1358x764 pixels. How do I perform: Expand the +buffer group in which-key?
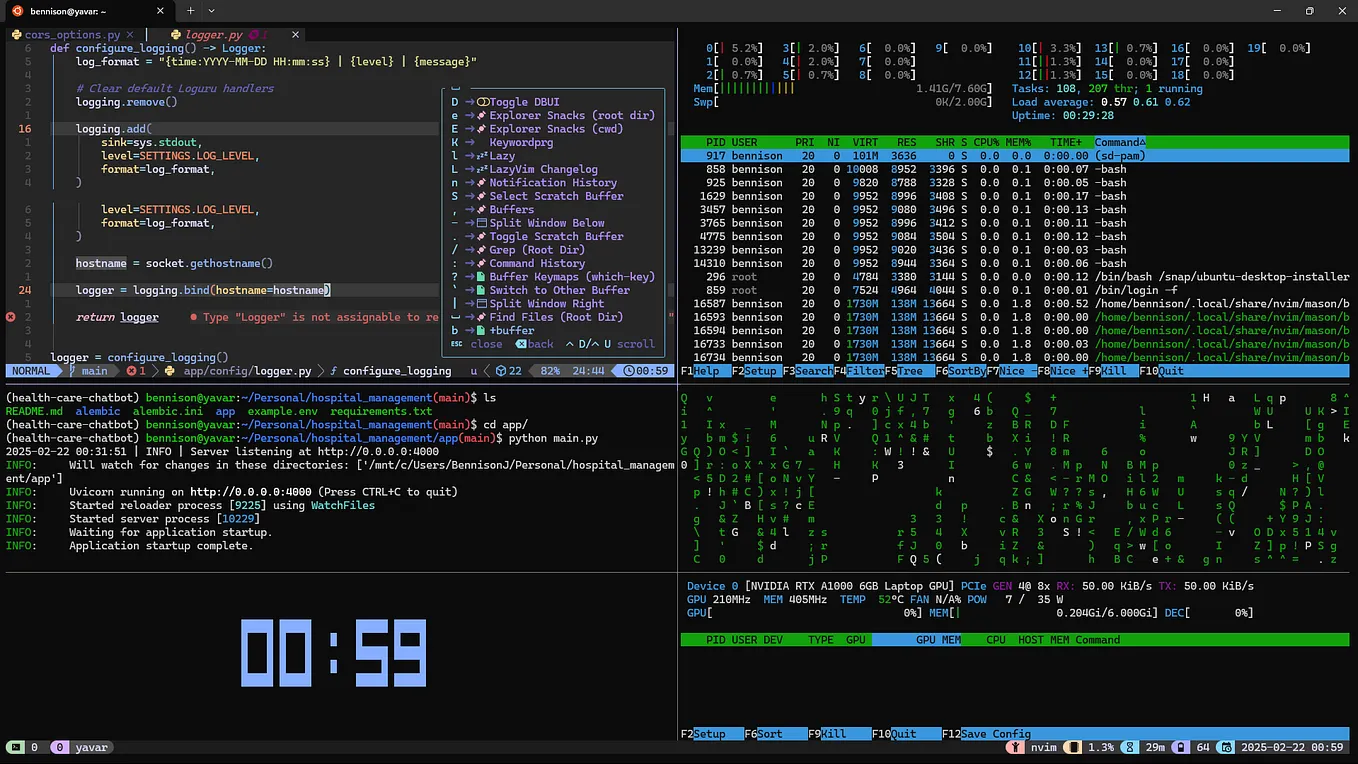[x=511, y=331]
